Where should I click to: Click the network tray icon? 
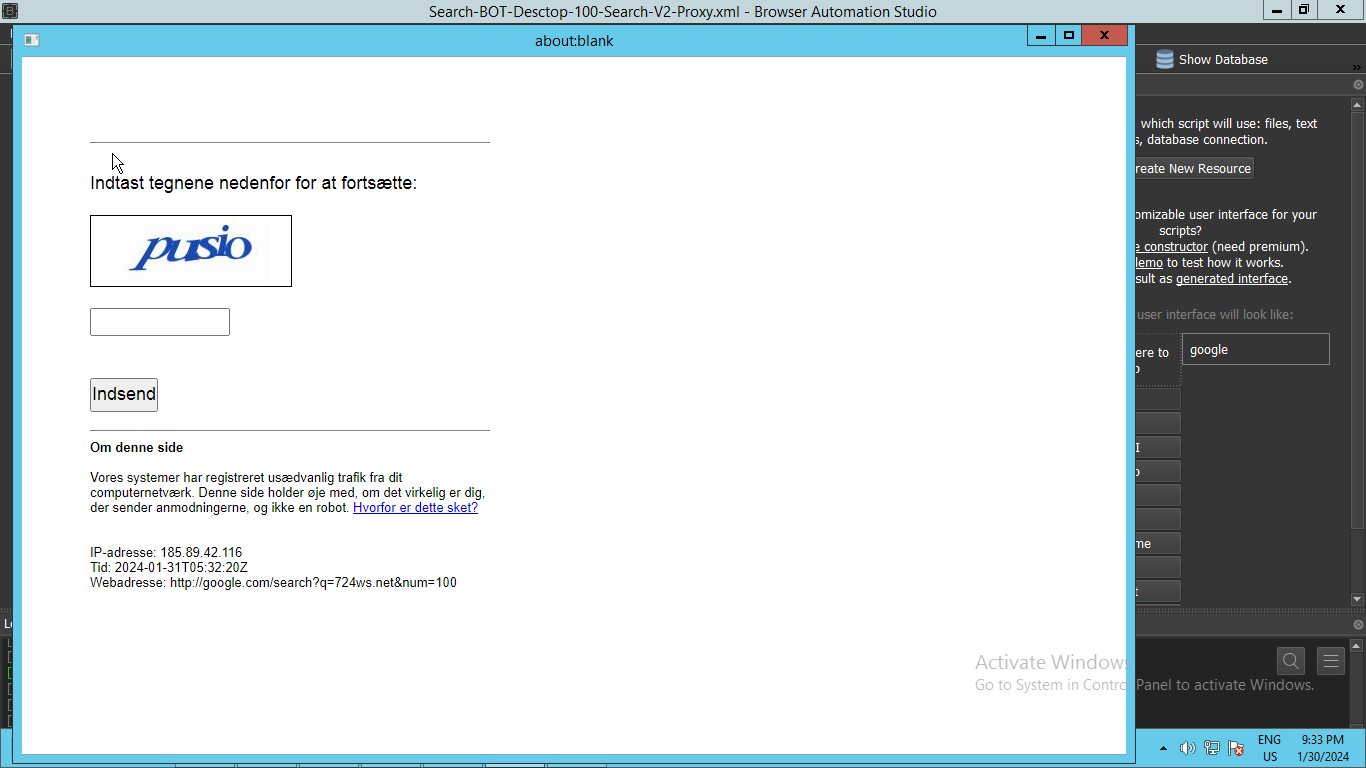click(x=1211, y=748)
